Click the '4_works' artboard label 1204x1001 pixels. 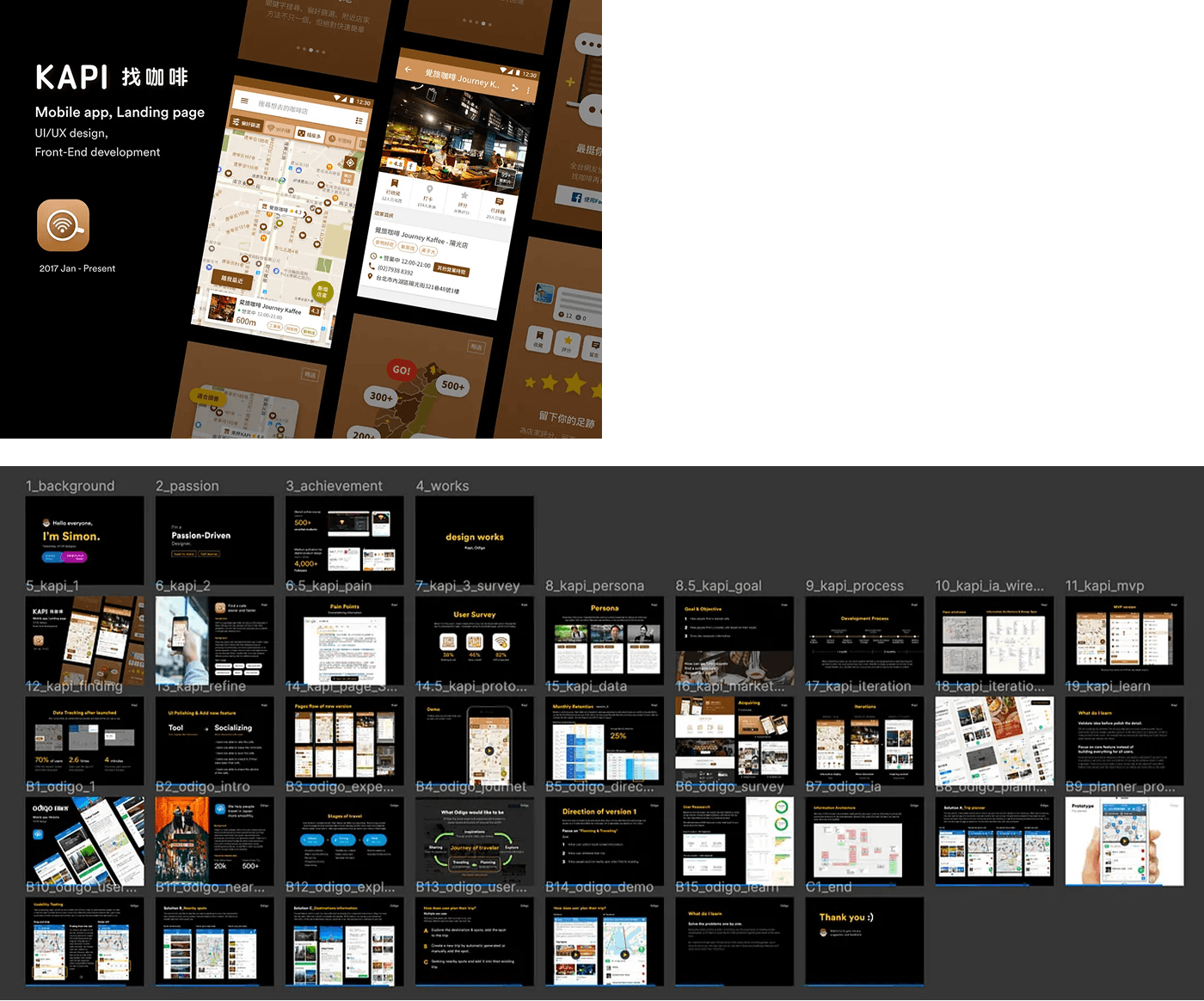442,486
